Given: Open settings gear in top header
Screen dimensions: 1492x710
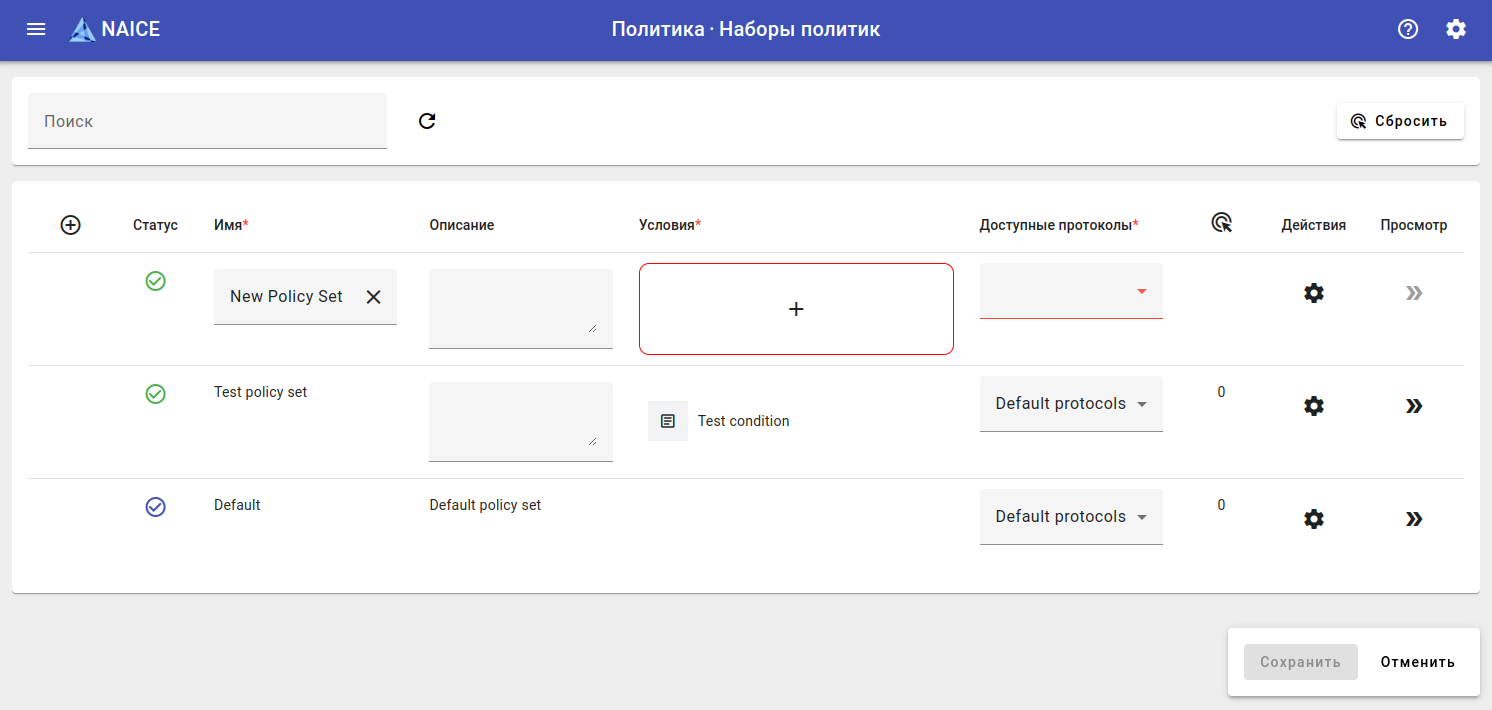Looking at the screenshot, I should (x=1456, y=29).
